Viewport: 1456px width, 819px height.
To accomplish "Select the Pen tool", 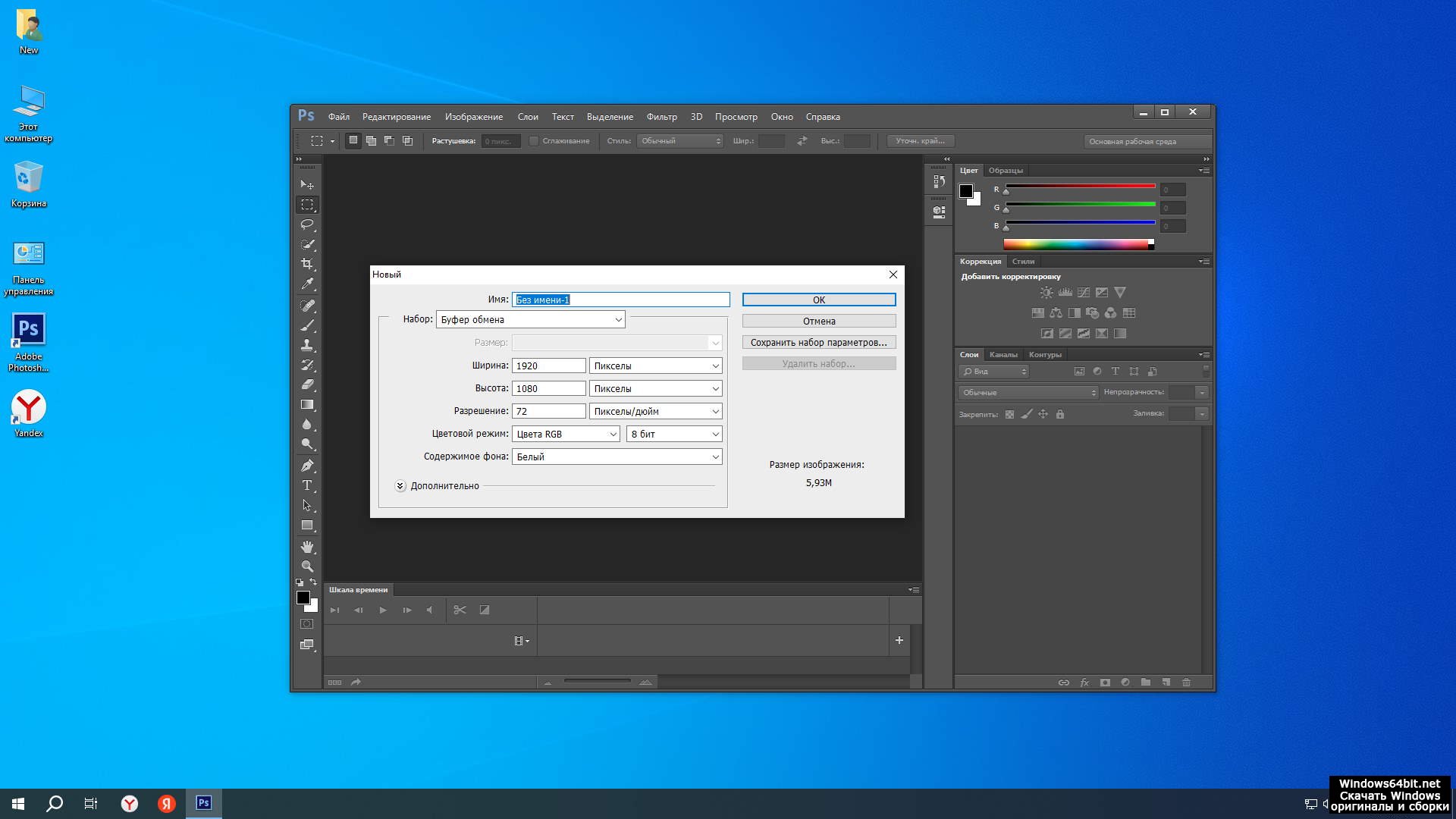I will (x=307, y=466).
